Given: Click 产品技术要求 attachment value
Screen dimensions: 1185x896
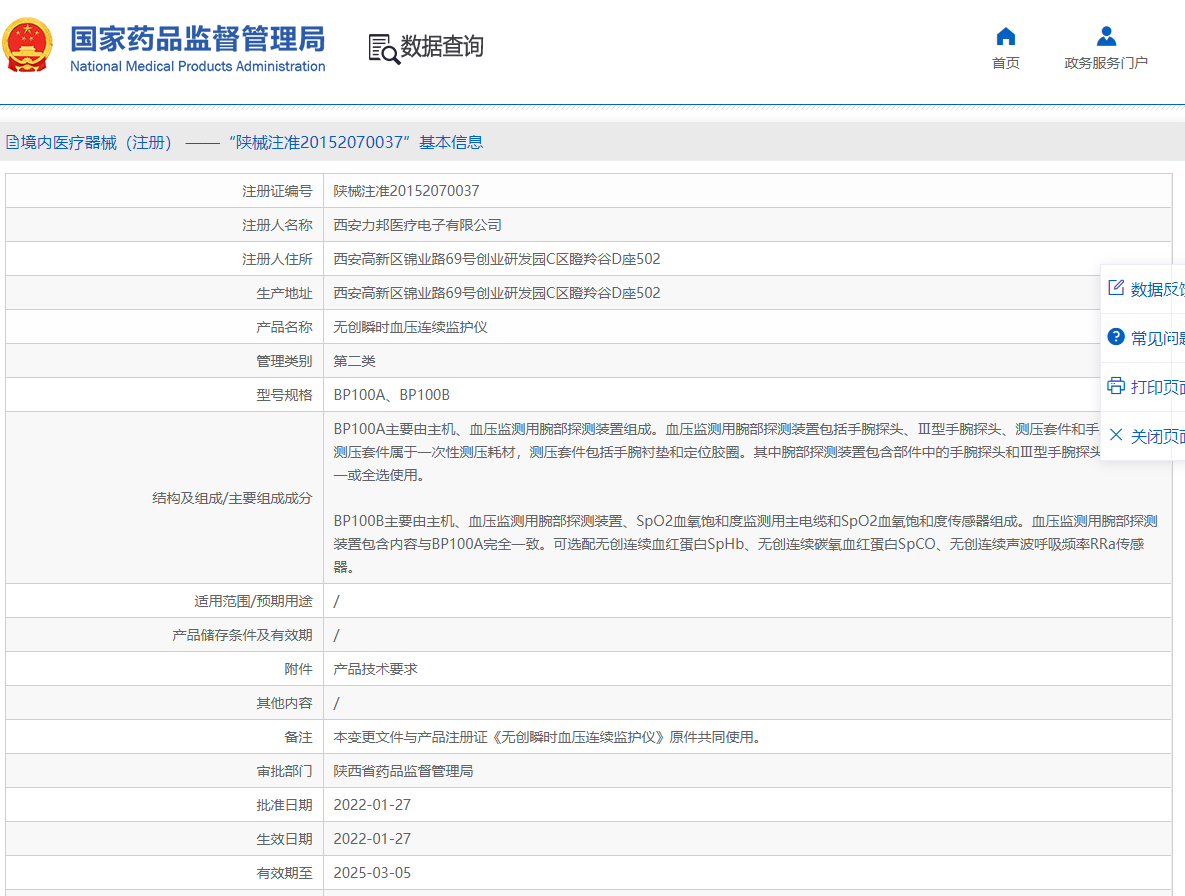Looking at the screenshot, I should pyautogui.click(x=376, y=669).
